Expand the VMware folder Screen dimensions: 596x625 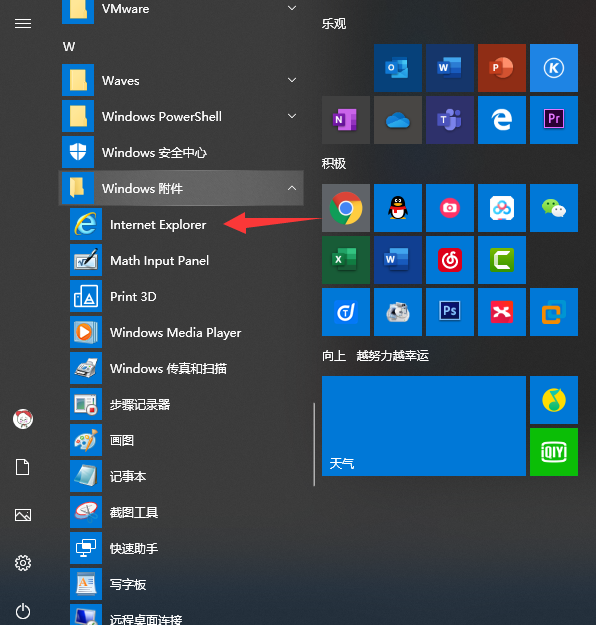coord(181,9)
